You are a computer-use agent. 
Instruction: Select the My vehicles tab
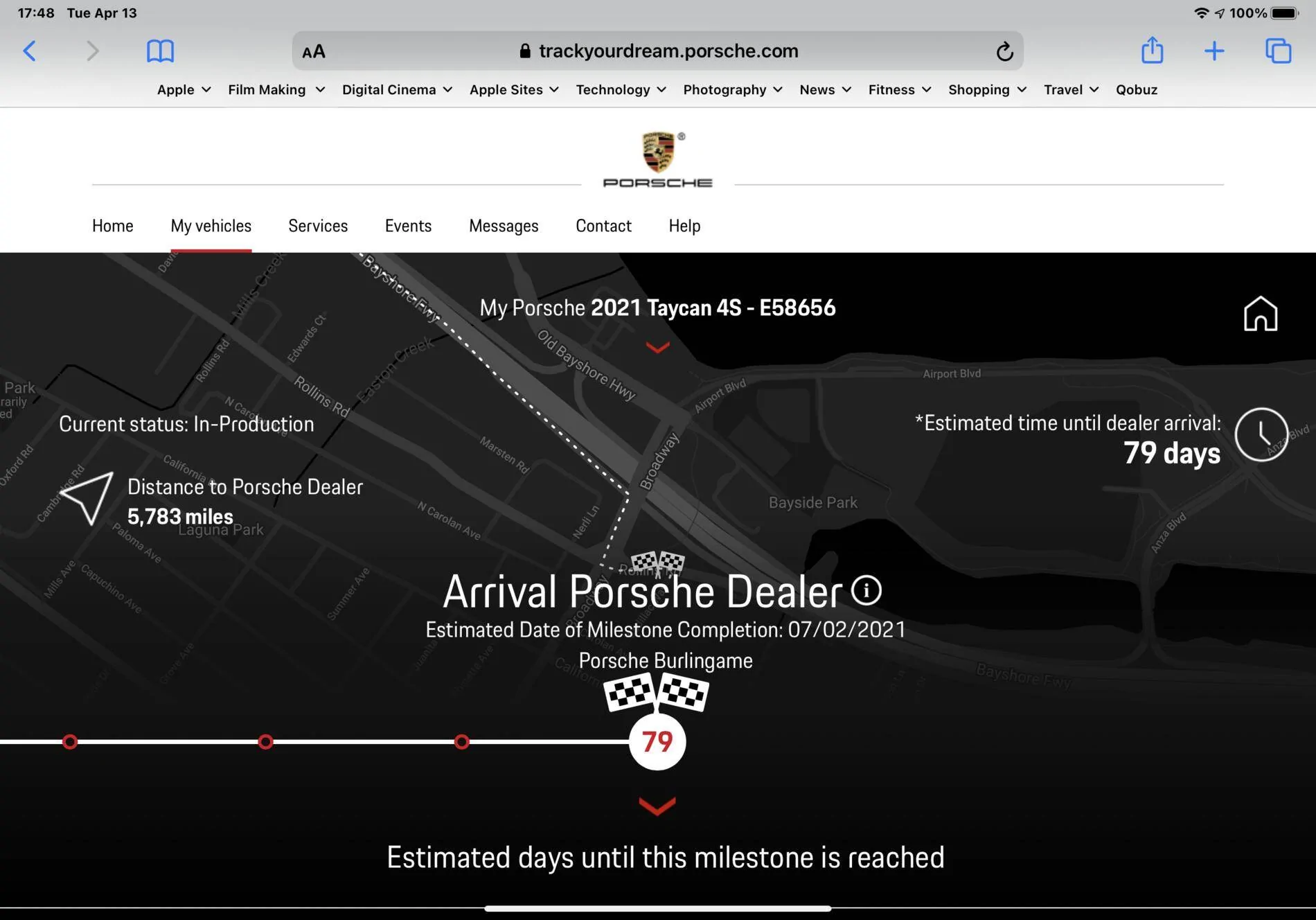click(211, 226)
